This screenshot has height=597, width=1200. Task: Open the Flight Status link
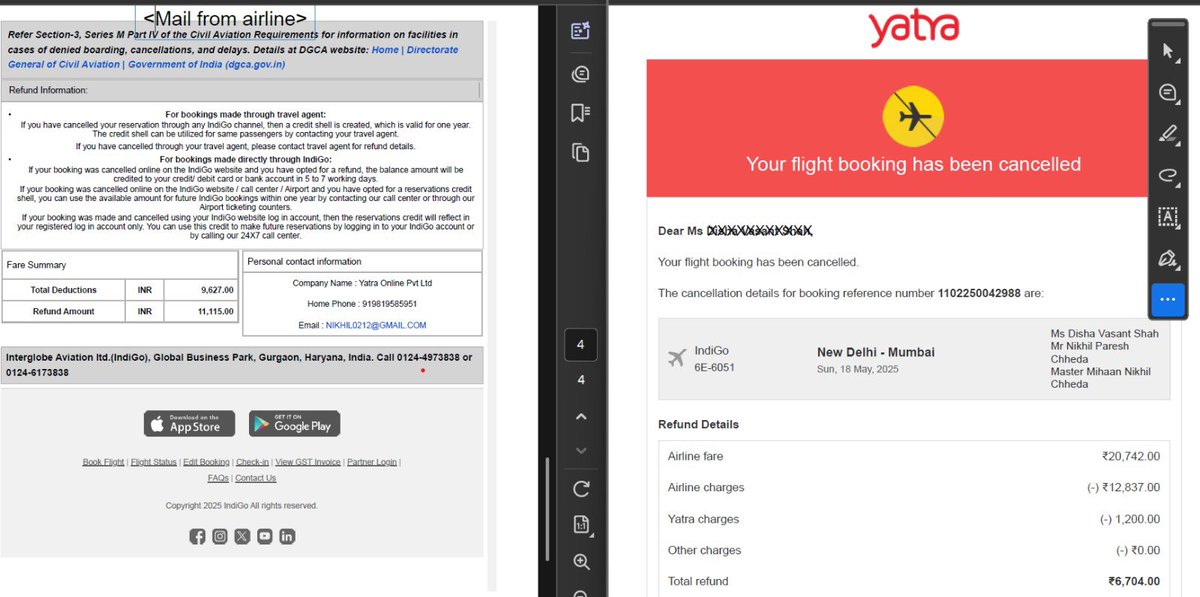pyautogui.click(x=154, y=462)
